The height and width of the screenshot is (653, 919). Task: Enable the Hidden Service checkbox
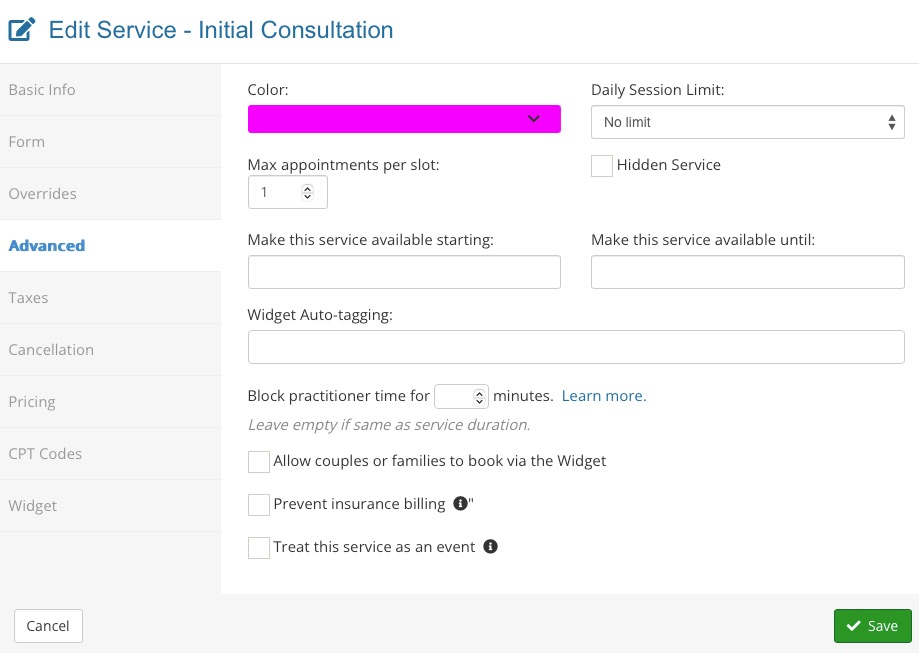click(x=601, y=166)
